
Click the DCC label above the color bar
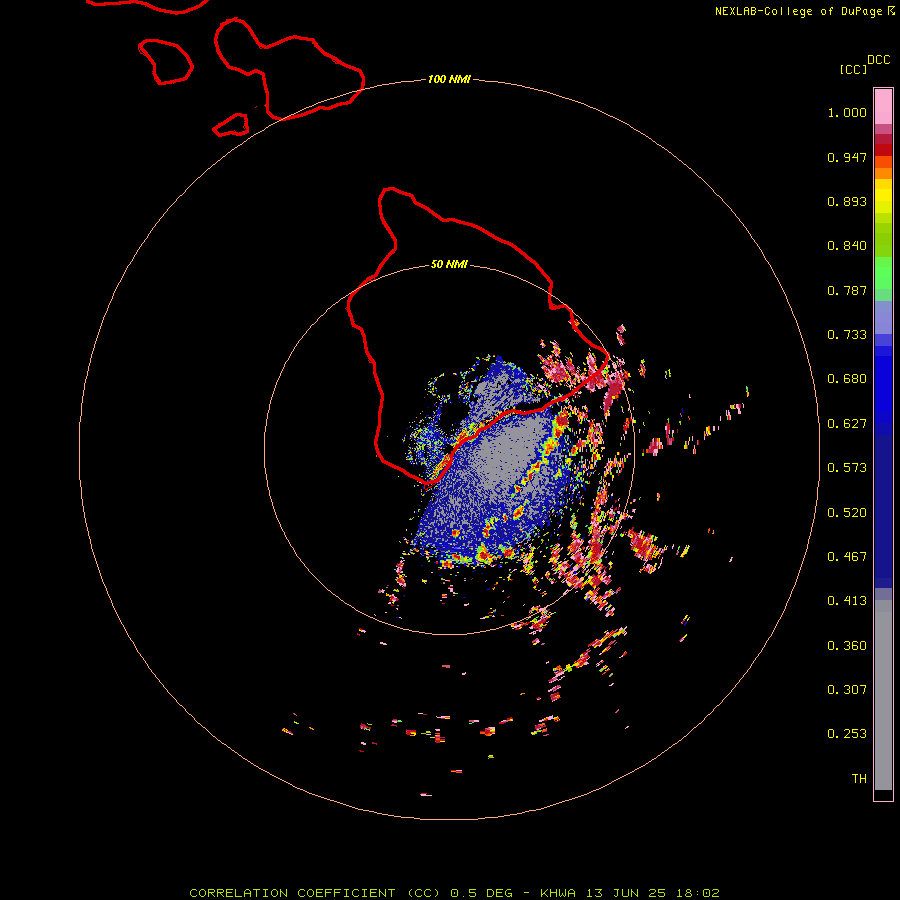point(878,60)
